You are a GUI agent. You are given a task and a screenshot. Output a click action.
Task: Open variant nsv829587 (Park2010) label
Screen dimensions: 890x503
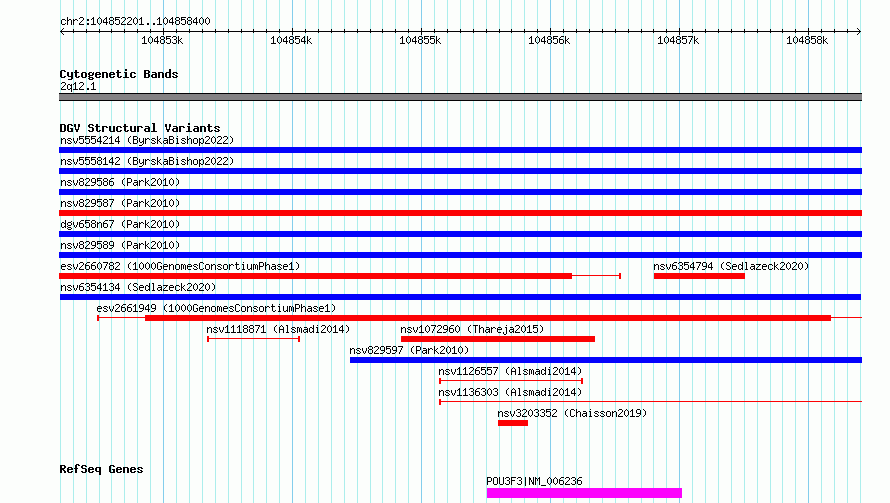tap(120, 203)
